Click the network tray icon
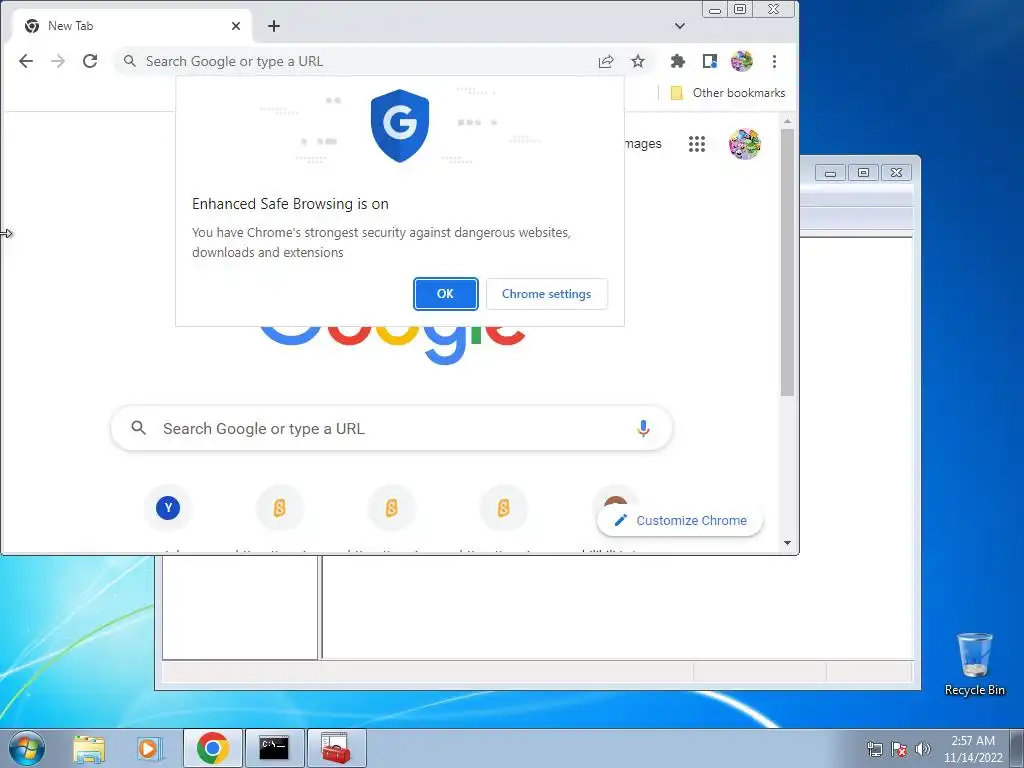This screenshot has height=768, width=1024. click(874, 749)
